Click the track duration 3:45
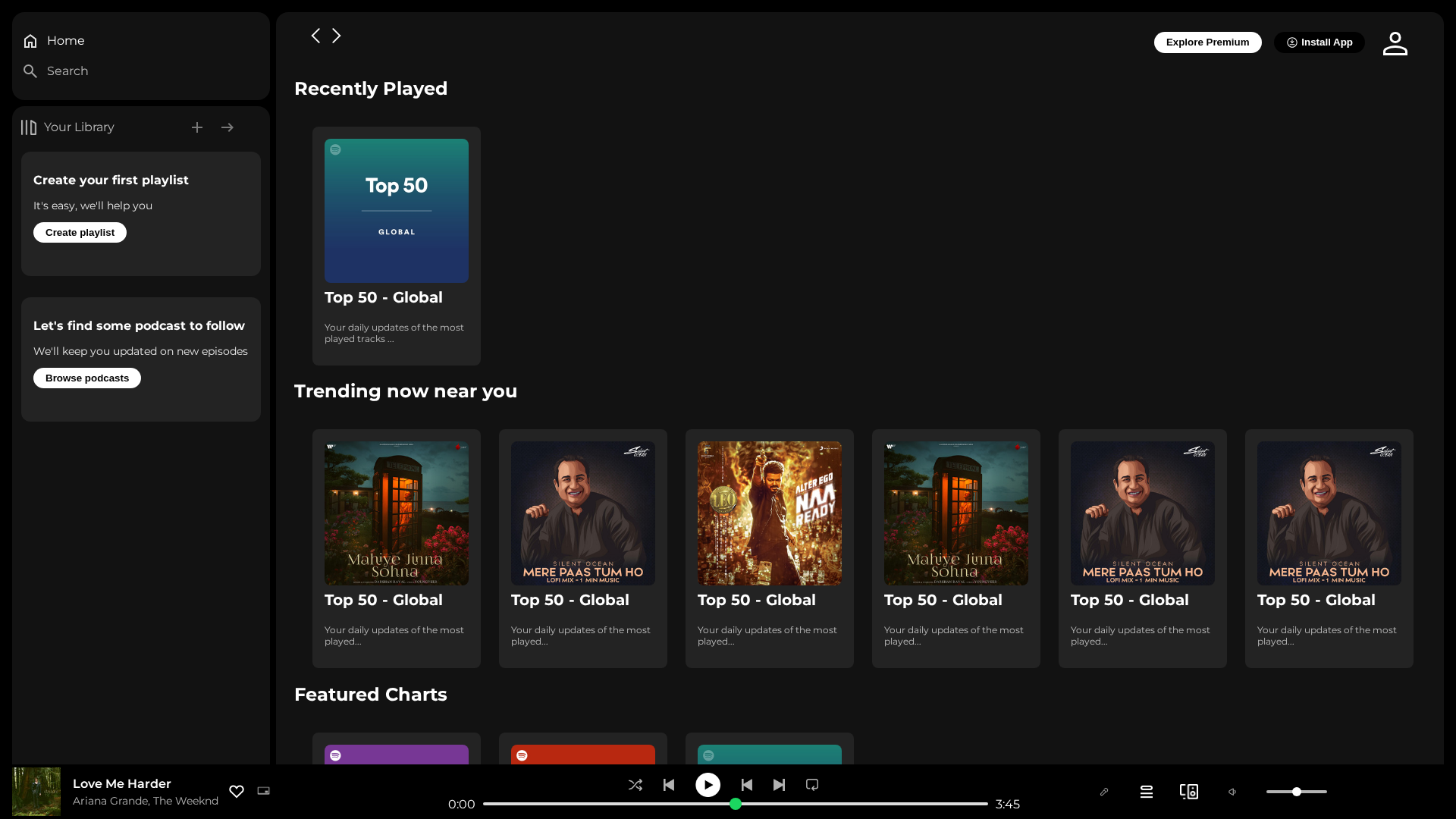1456x819 pixels. (x=1008, y=805)
